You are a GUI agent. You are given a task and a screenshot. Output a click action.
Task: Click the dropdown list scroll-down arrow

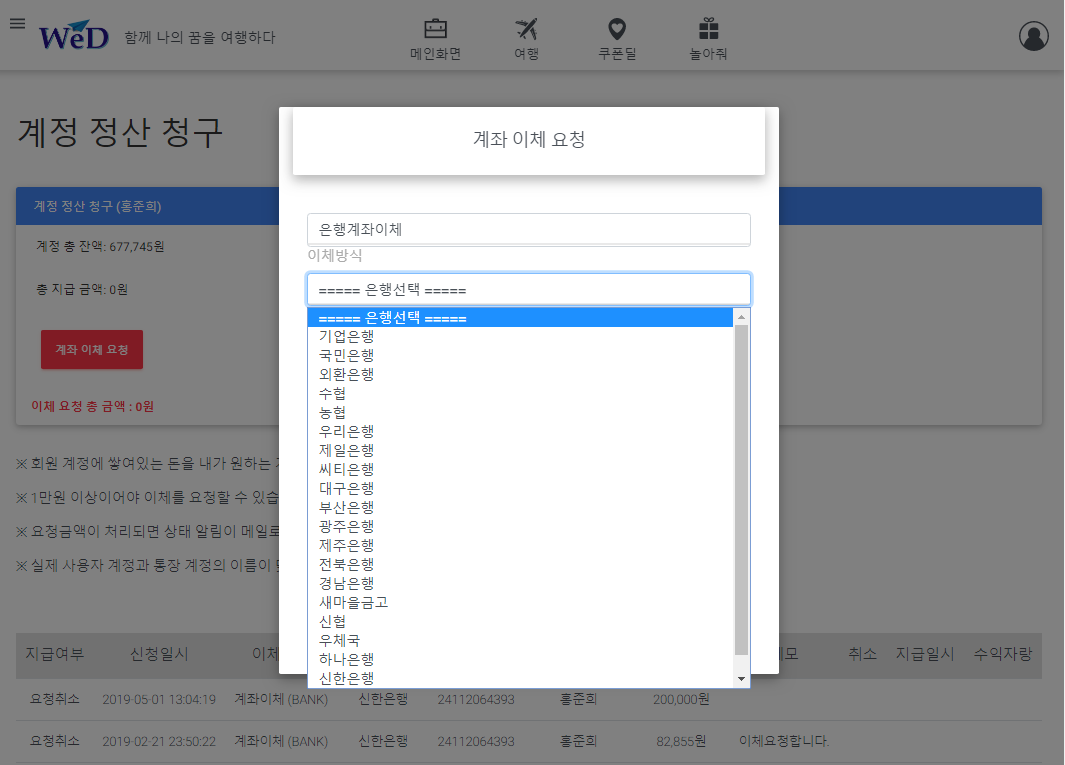tap(742, 678)
